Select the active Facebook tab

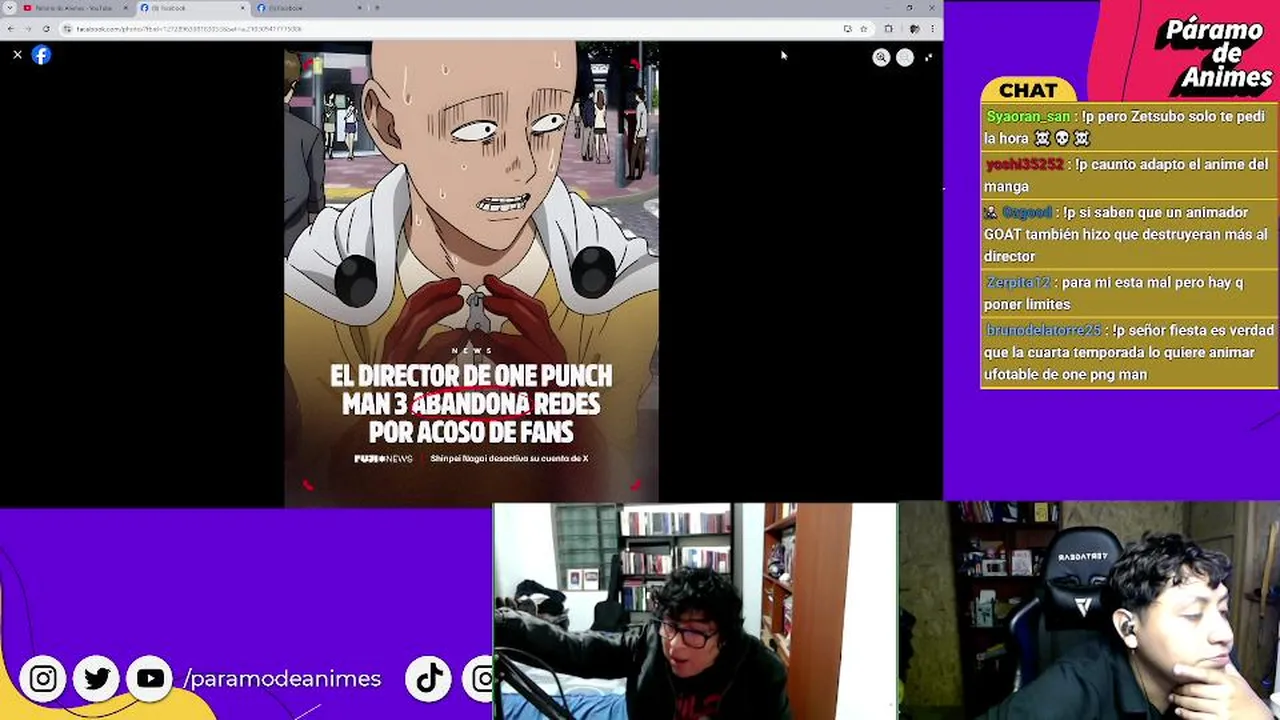tap(192, 8)
